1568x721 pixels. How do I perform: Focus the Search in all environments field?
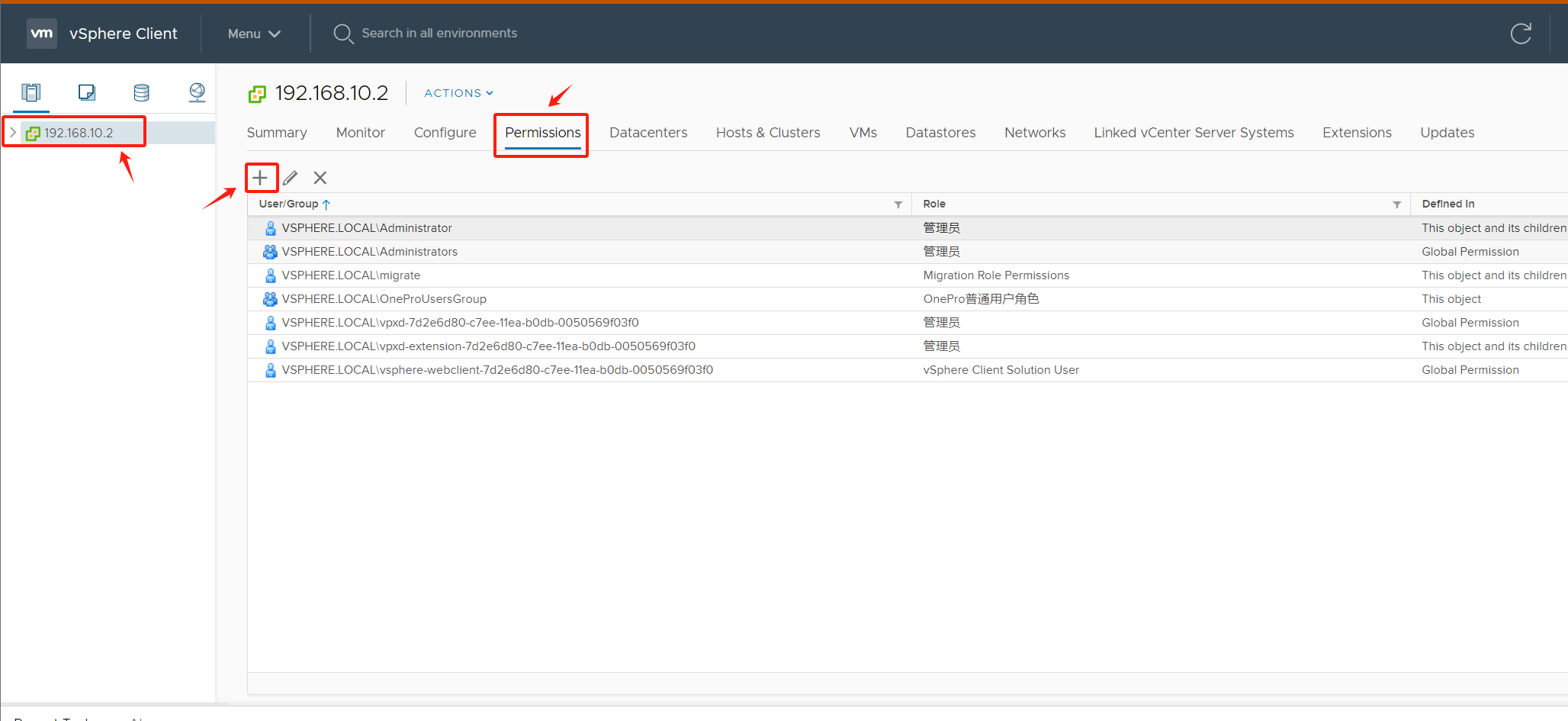(439, 34)
